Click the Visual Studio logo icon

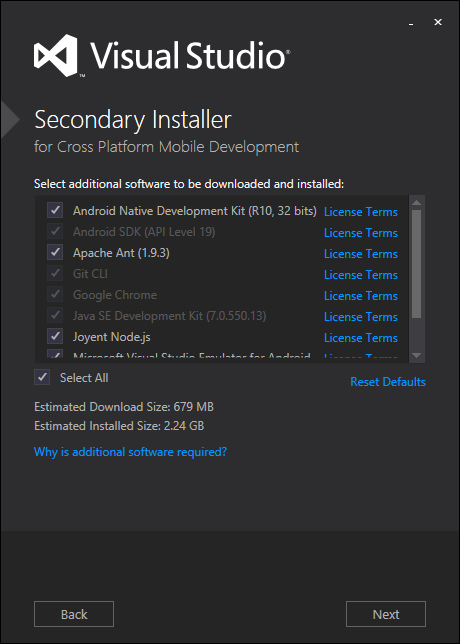pyautogui.click(x=55, y=55)
